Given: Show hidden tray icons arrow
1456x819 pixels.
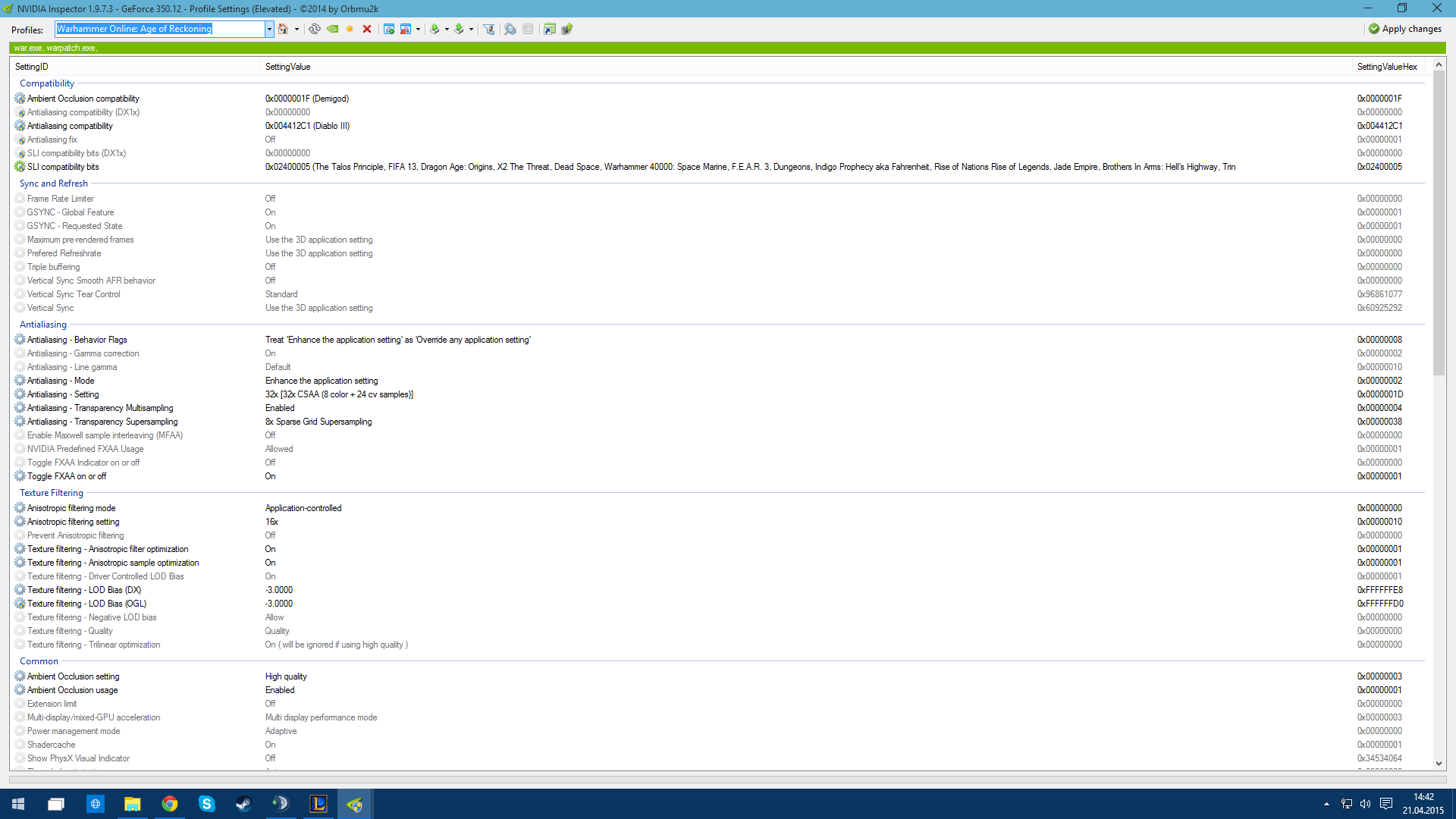Looking at the screenshot, I should 1326,804.
